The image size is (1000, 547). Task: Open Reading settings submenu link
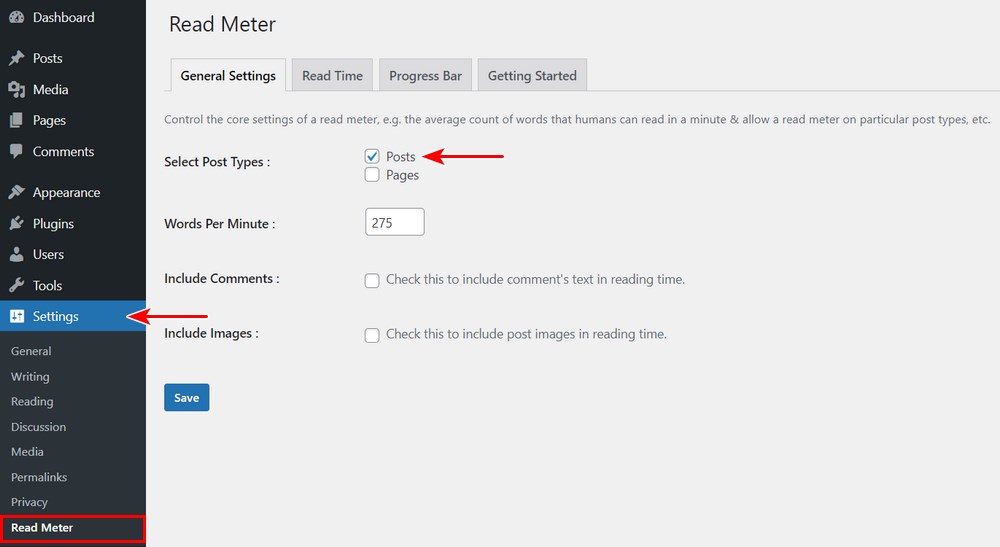coord(32,402)
